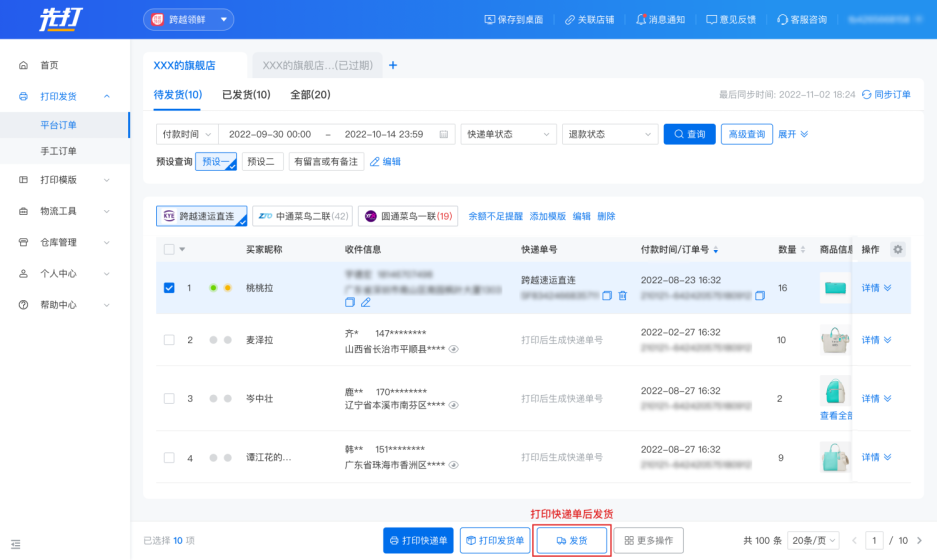This screenshot has width=937, height=560.
Task: Click the teal wallet product thumbnail
Action: [835, 288]
